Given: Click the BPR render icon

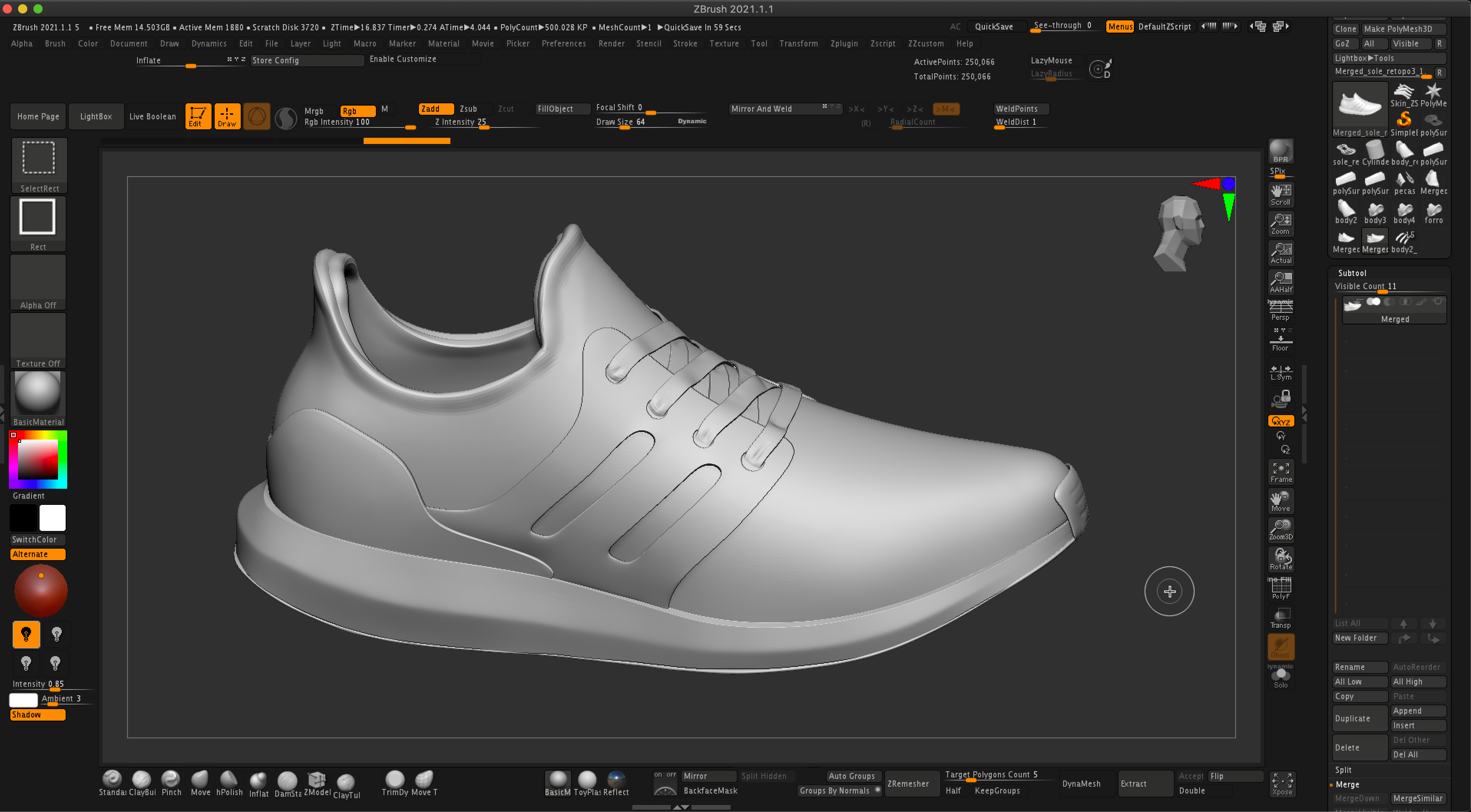Looking at the screenshot, I should click(x=1280, y=151).
